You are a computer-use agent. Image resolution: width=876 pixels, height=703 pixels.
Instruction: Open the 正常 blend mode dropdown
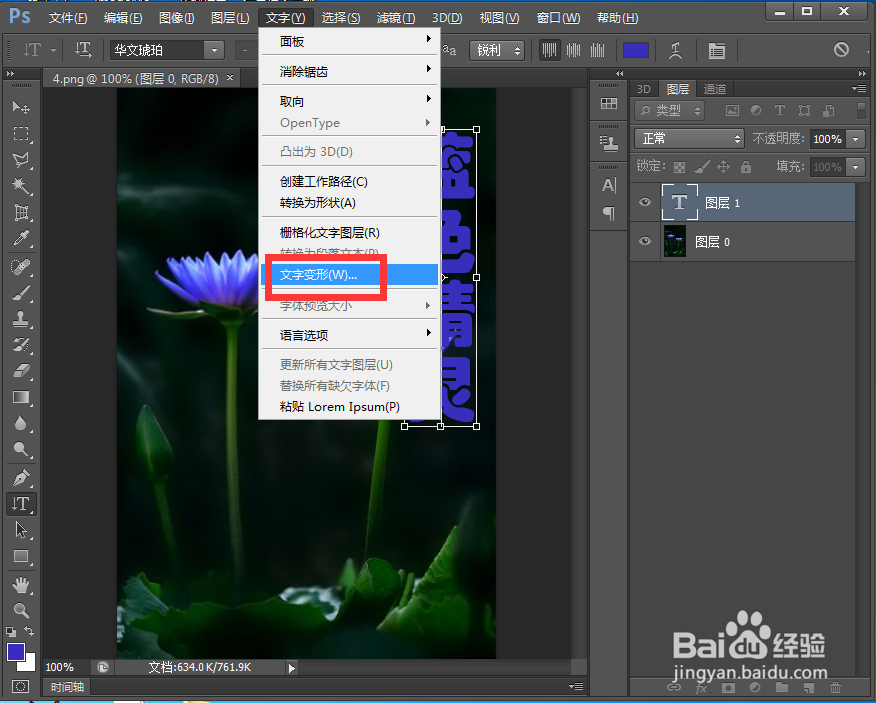[688, 139]
